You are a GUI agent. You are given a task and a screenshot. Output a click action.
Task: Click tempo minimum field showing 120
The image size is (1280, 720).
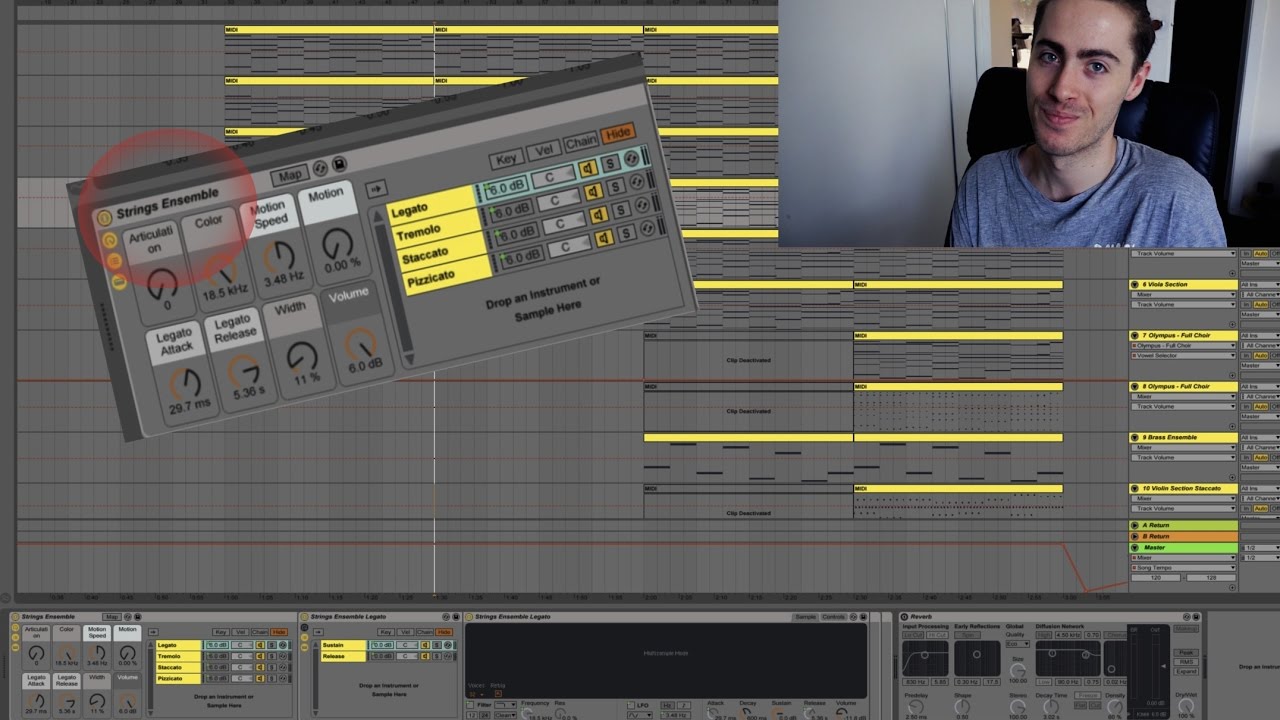(1156, 578)
